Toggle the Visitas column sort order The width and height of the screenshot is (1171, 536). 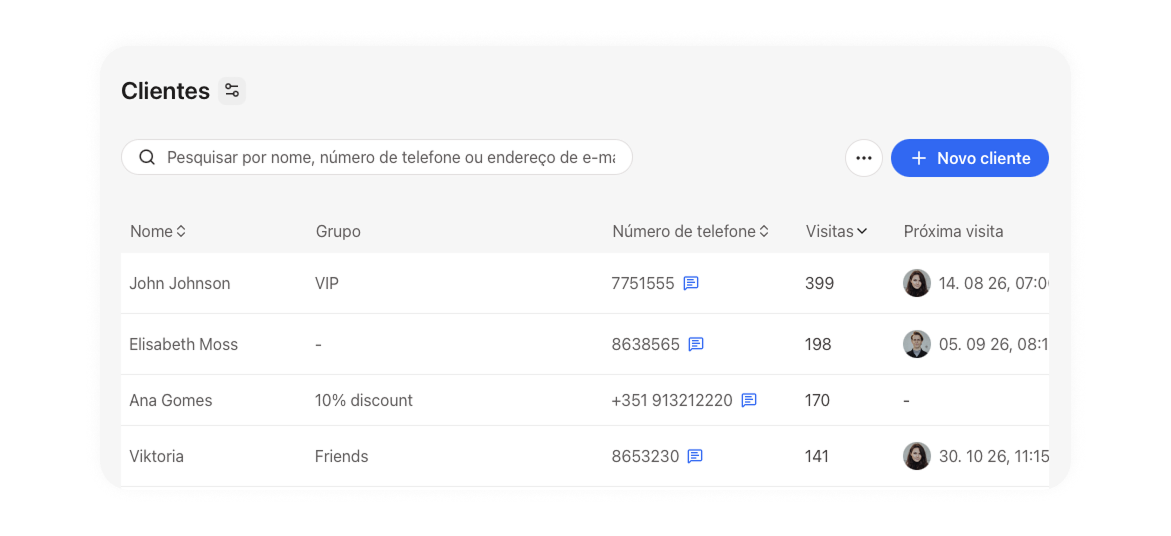click(836, 231)
